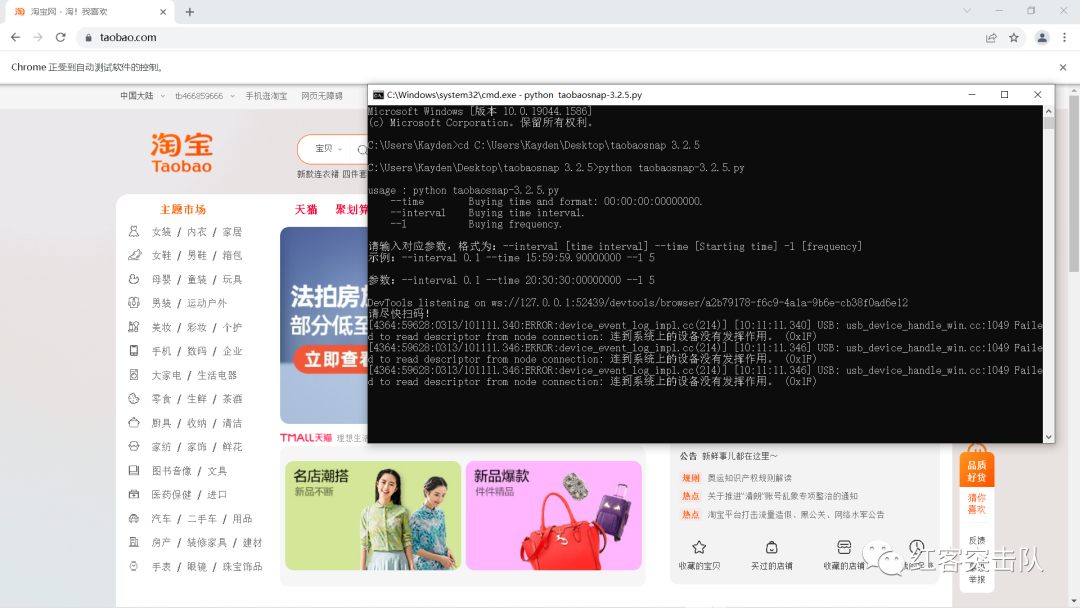Click baby icon beside 母婴 row

pyautogui.click(x=134, y=279)
